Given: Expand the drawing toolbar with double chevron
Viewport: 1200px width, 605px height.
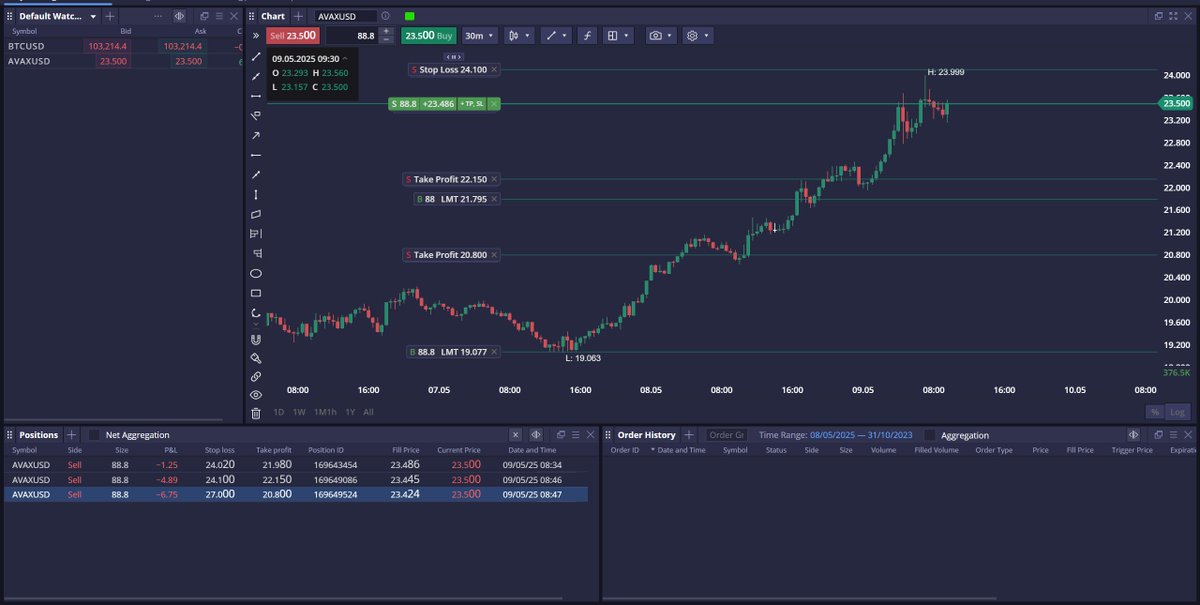Looking at the screenshot, I should (x=256, y=35).
